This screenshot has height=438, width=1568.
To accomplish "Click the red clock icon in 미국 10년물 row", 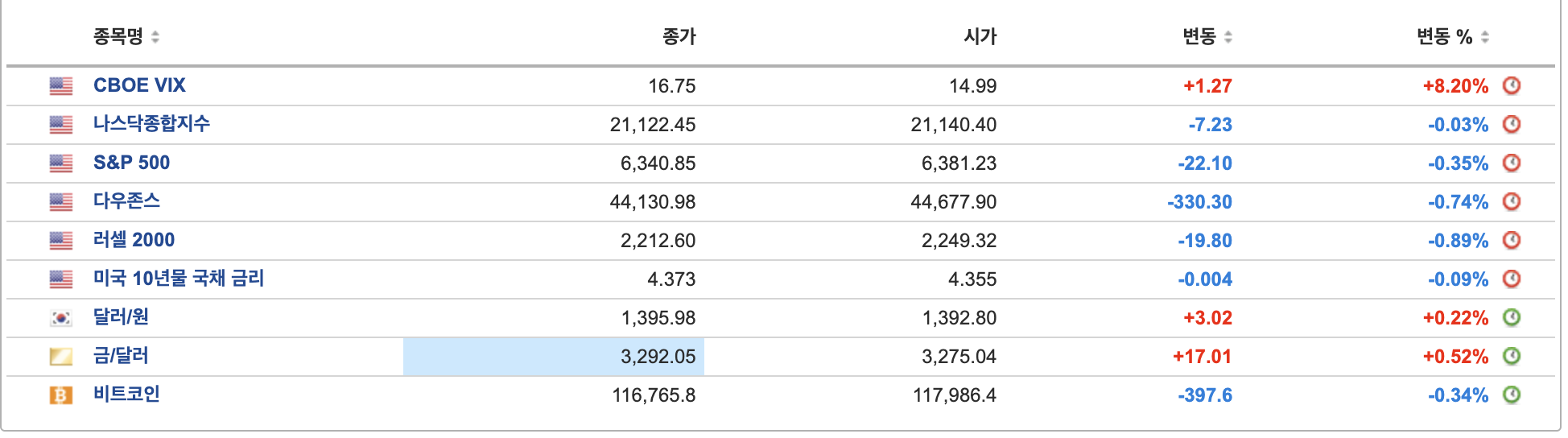I will (1512, 279).
